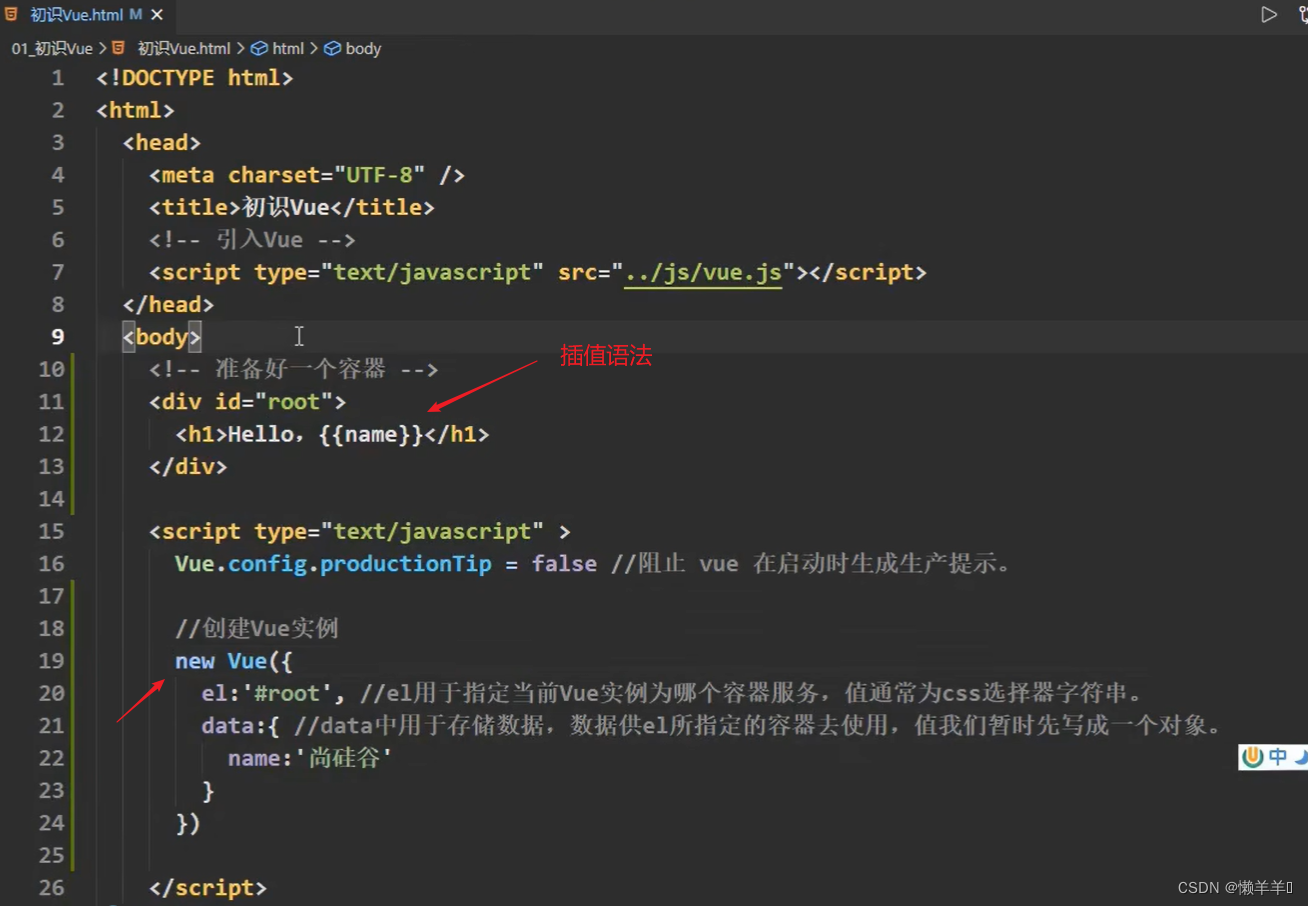Viewport: 1308px width, 906px height.
Task: Click the Run Code play icon
Action: [x=1269, y=15]
